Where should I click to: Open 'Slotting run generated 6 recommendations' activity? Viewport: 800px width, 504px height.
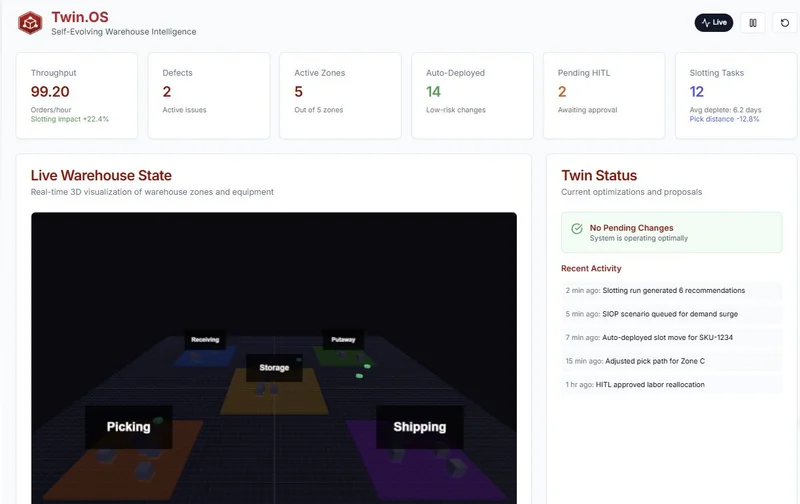[x=671, y=291]
